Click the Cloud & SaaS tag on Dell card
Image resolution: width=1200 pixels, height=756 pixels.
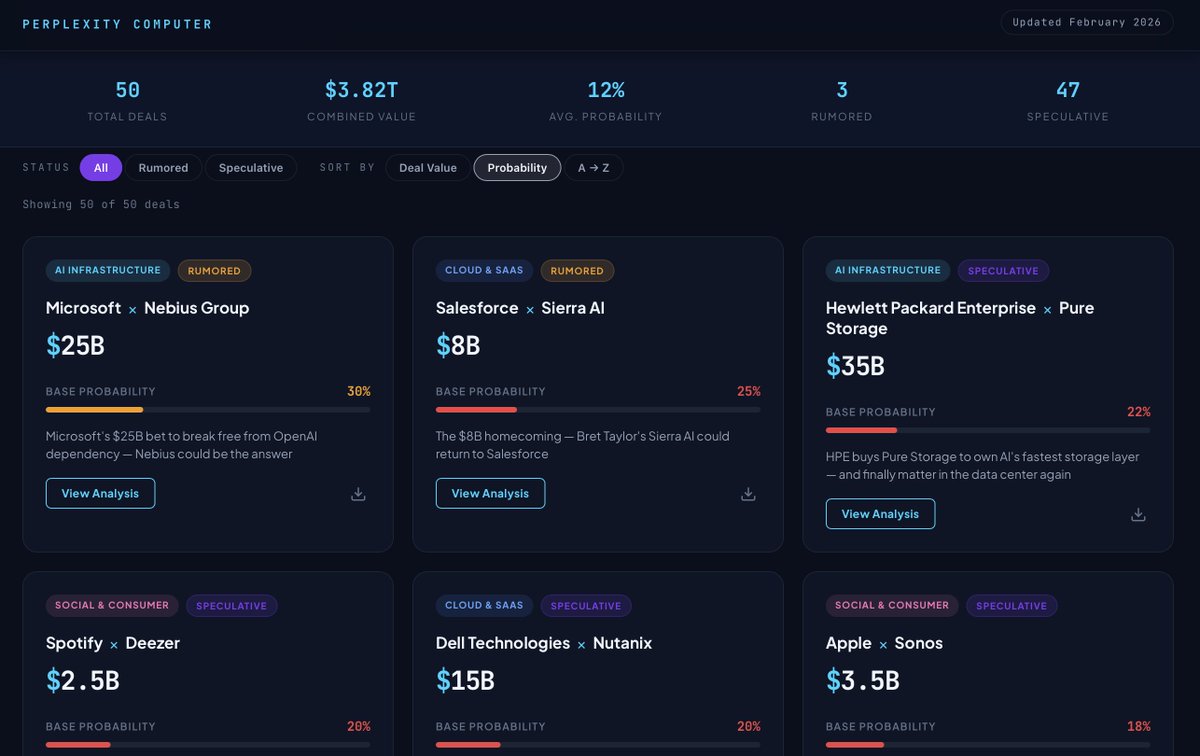484,606
